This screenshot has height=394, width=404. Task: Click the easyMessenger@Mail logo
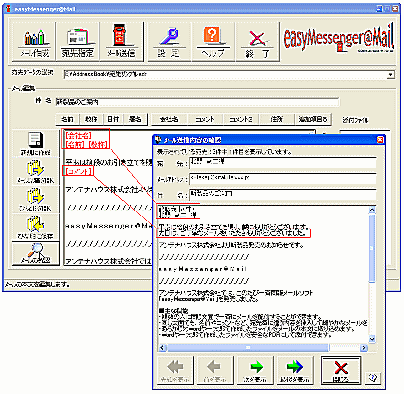tap(338, 38)
